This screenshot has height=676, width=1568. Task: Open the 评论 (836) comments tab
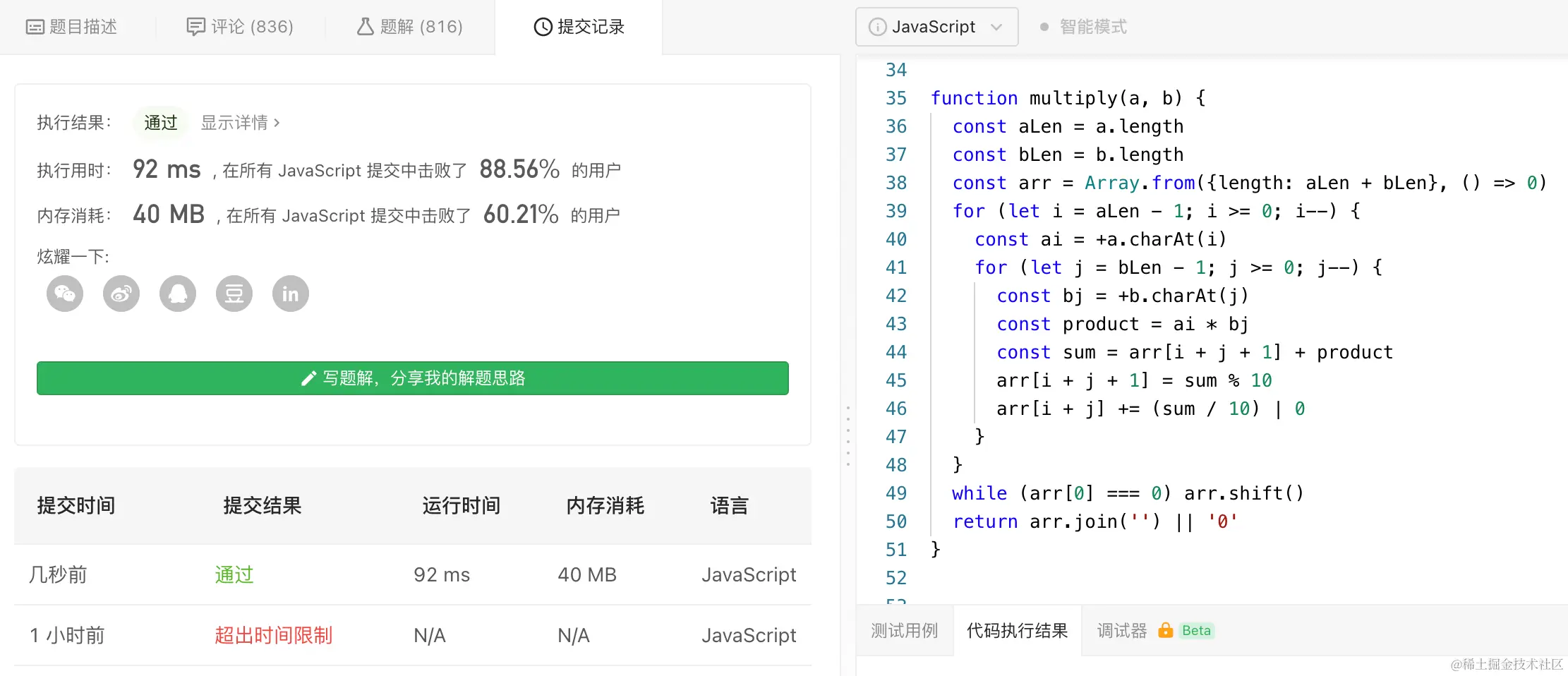(x=240, y=27)
